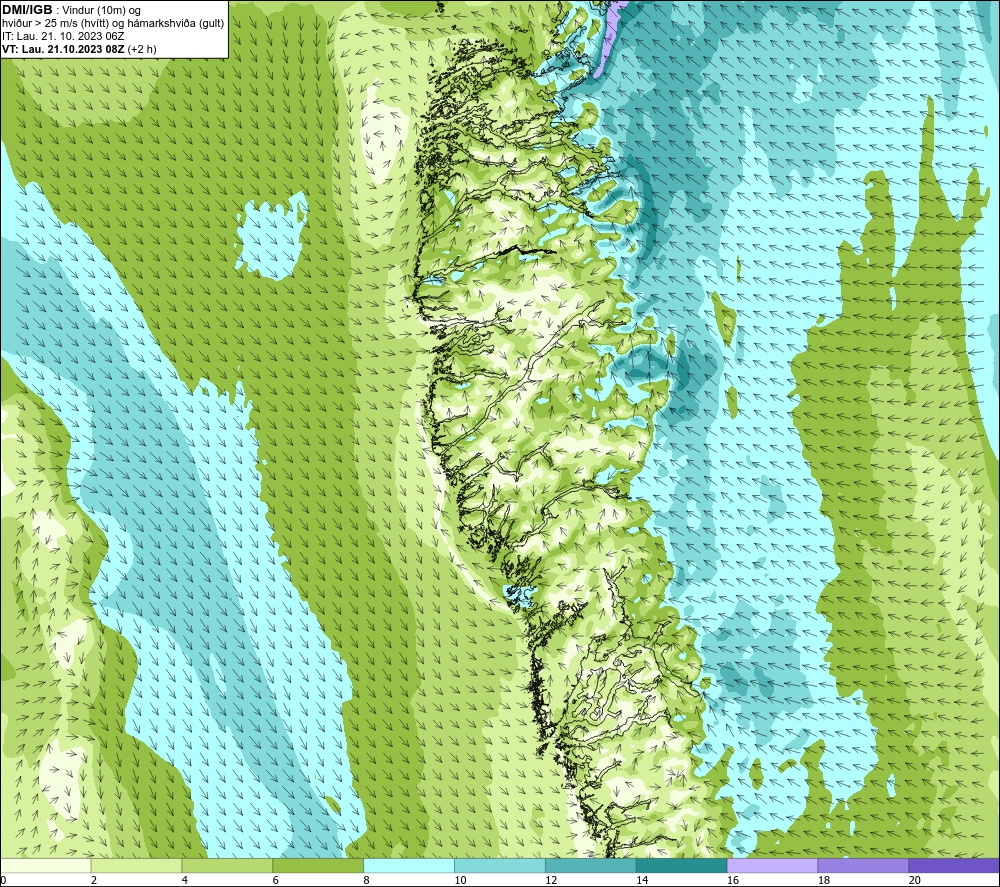Viewport: 1000px width, 887px height.
Task: Click the 'IT: Lau. 21. 10. 2023 06Z' line
Action: (x=62, y=36)
